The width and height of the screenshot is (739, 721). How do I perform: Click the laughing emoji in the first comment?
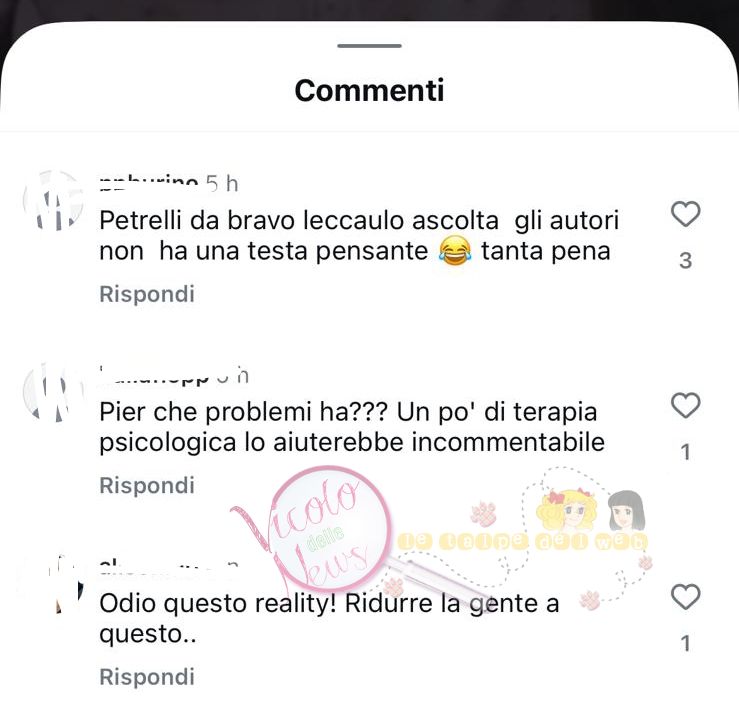tap(455, 251)
